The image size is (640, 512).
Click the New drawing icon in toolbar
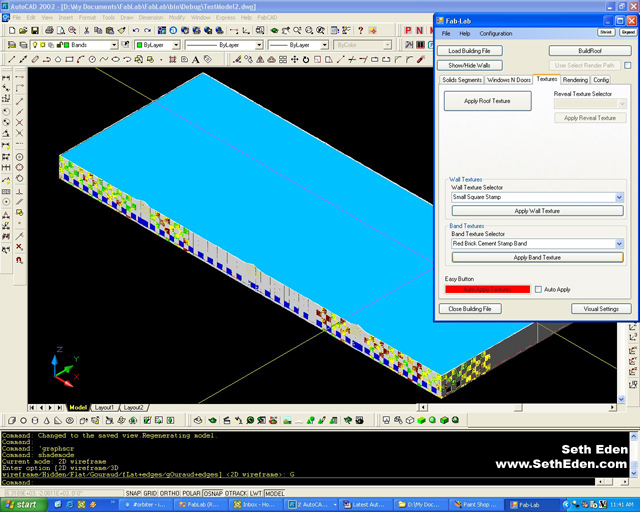(x=10, y=31)
